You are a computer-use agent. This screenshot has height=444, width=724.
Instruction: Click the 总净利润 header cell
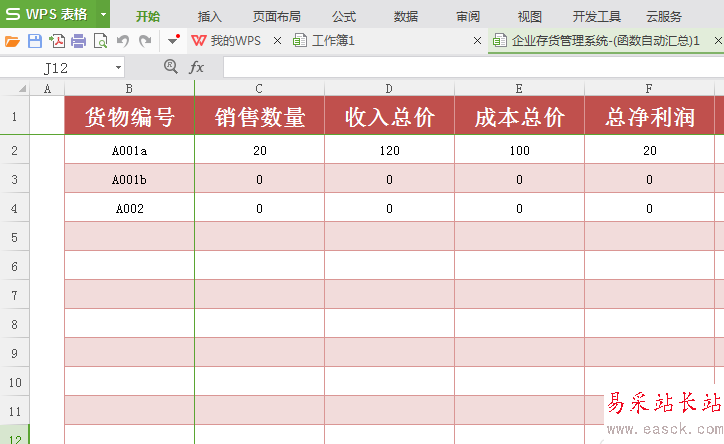pyautogui.click(x=649, y=116)
